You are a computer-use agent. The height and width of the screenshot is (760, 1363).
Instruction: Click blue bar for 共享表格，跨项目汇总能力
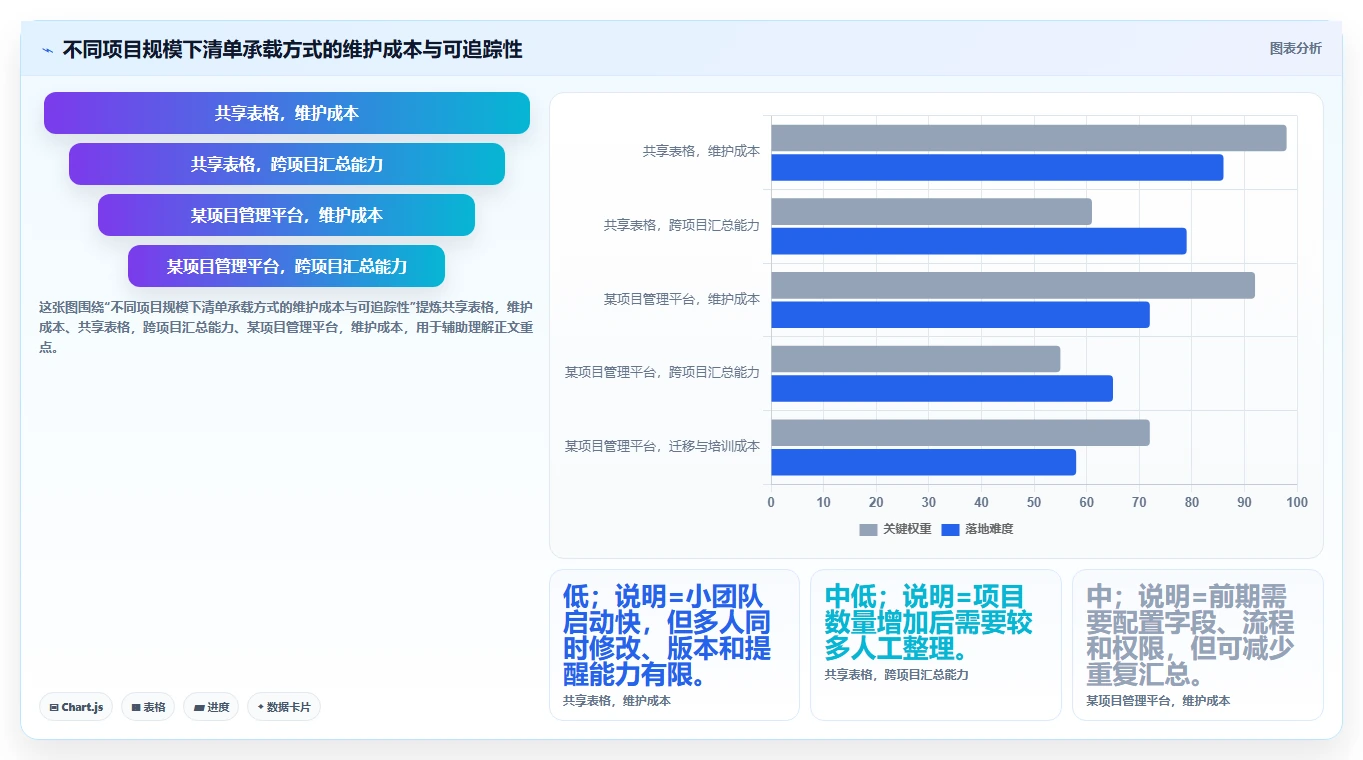click(x=979, y=241)
